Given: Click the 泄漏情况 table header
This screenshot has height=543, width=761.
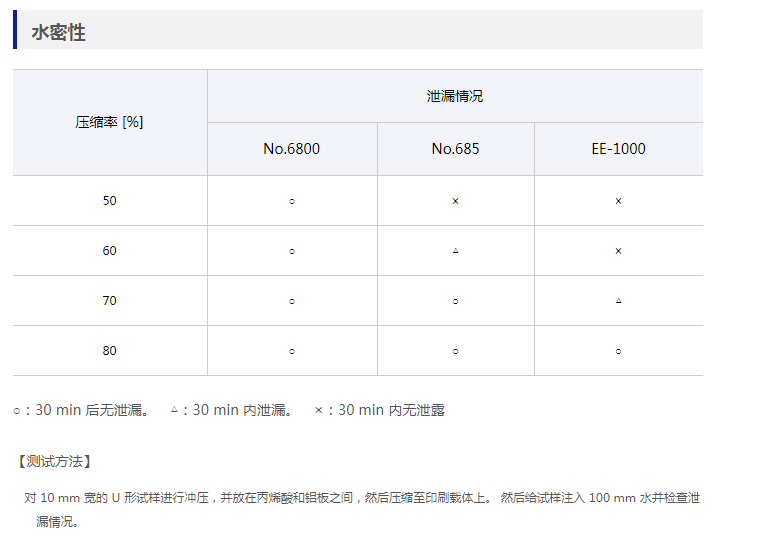Looking at the screenshot, I should [455, 96].
